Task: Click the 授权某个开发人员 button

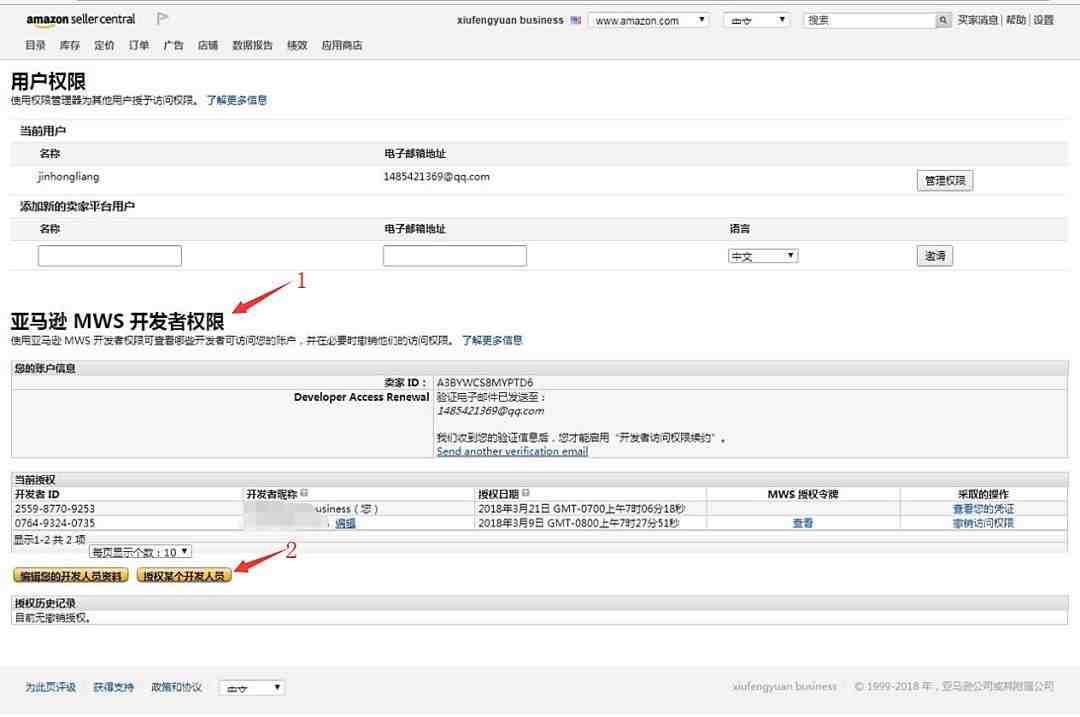Action: click(x=184, y=575)
